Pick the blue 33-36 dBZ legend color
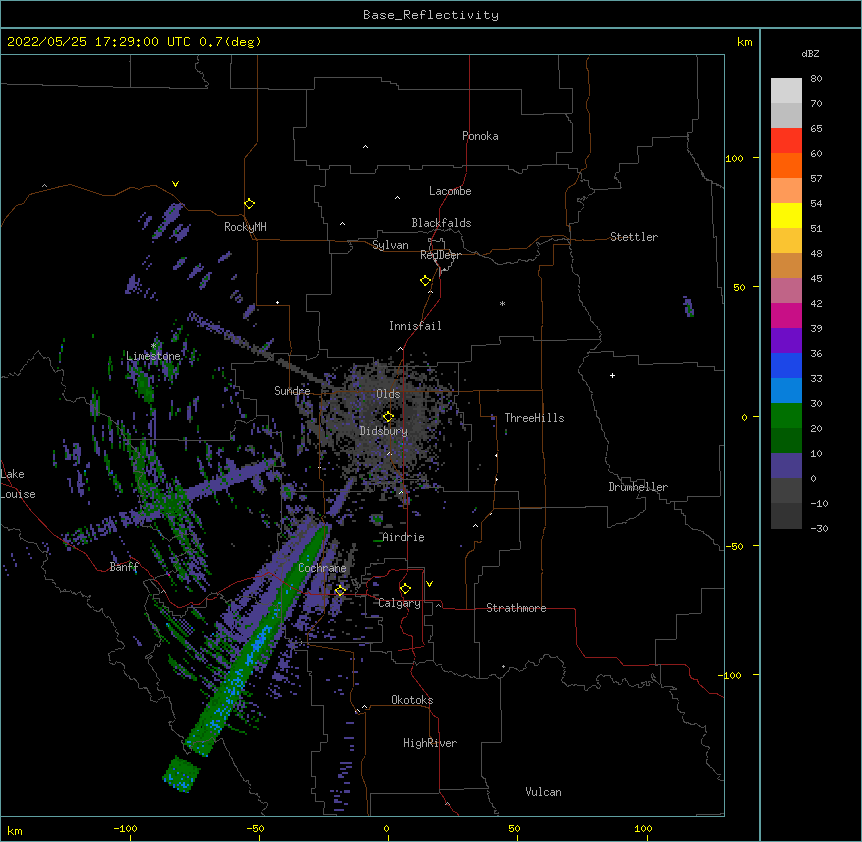This screenshot has height=842, width=862. tap(786, 365)
